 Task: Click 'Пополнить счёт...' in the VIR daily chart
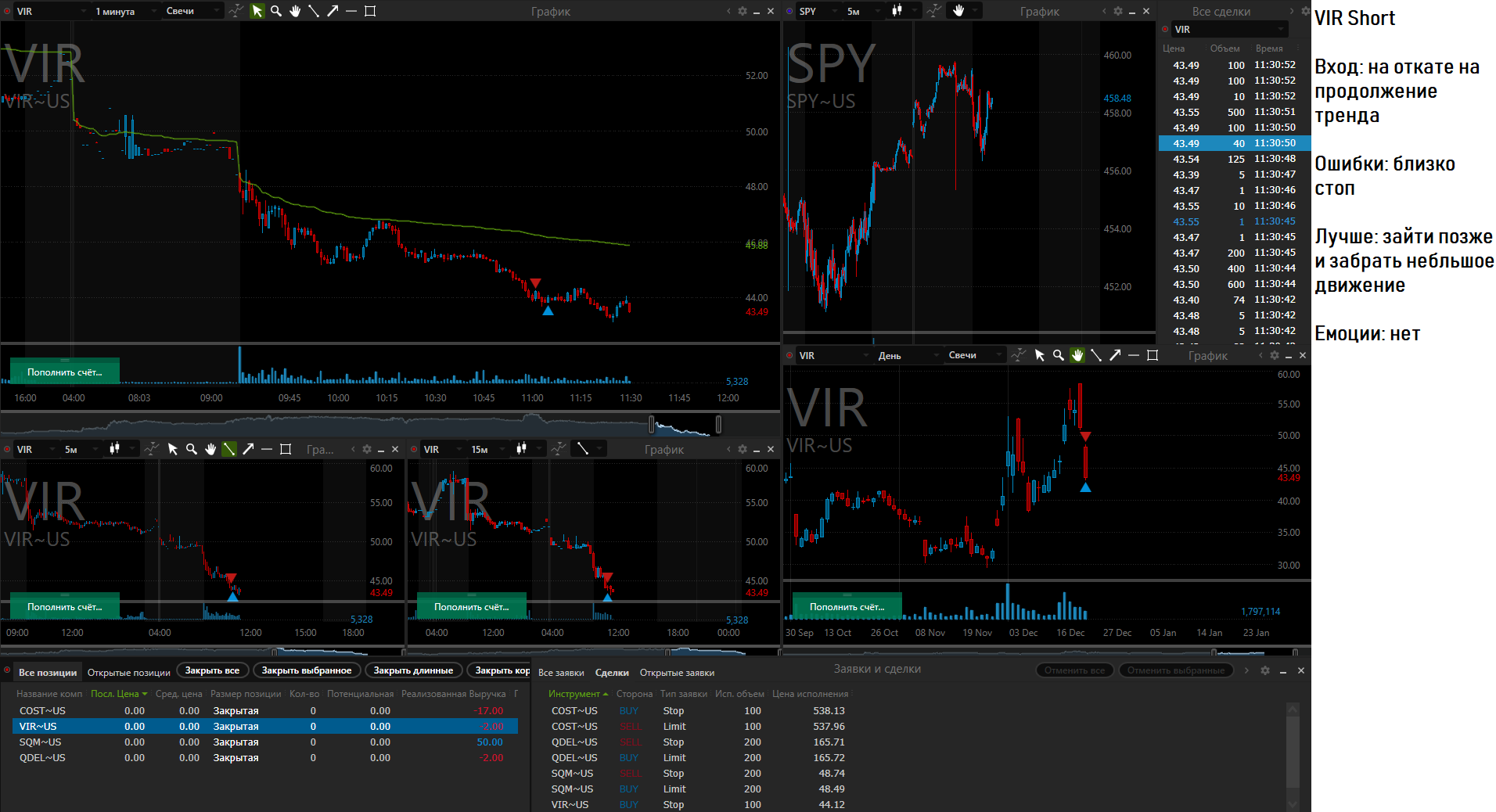point(847,606)
